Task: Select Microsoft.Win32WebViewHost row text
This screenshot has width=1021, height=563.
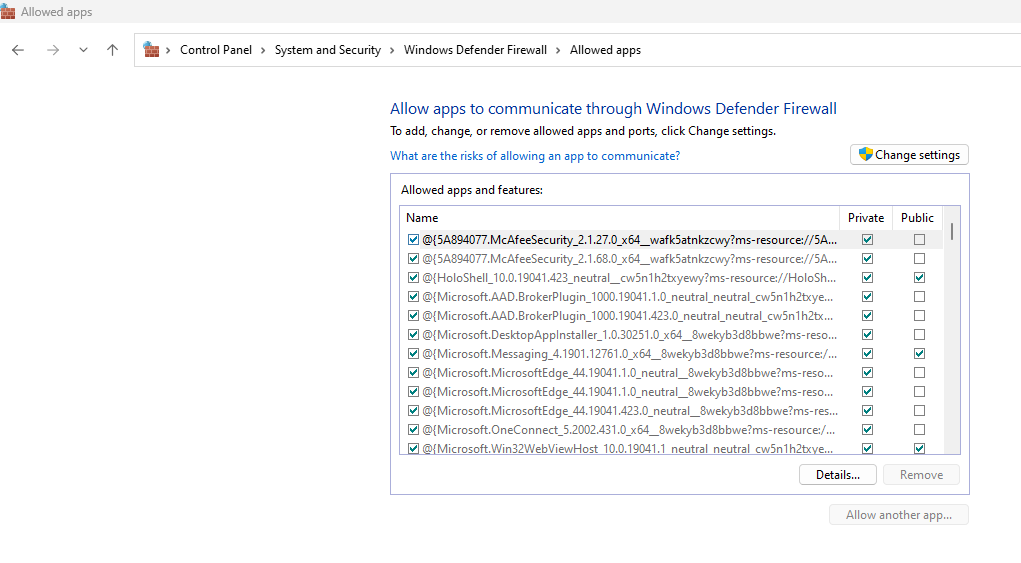Action: 627,448
